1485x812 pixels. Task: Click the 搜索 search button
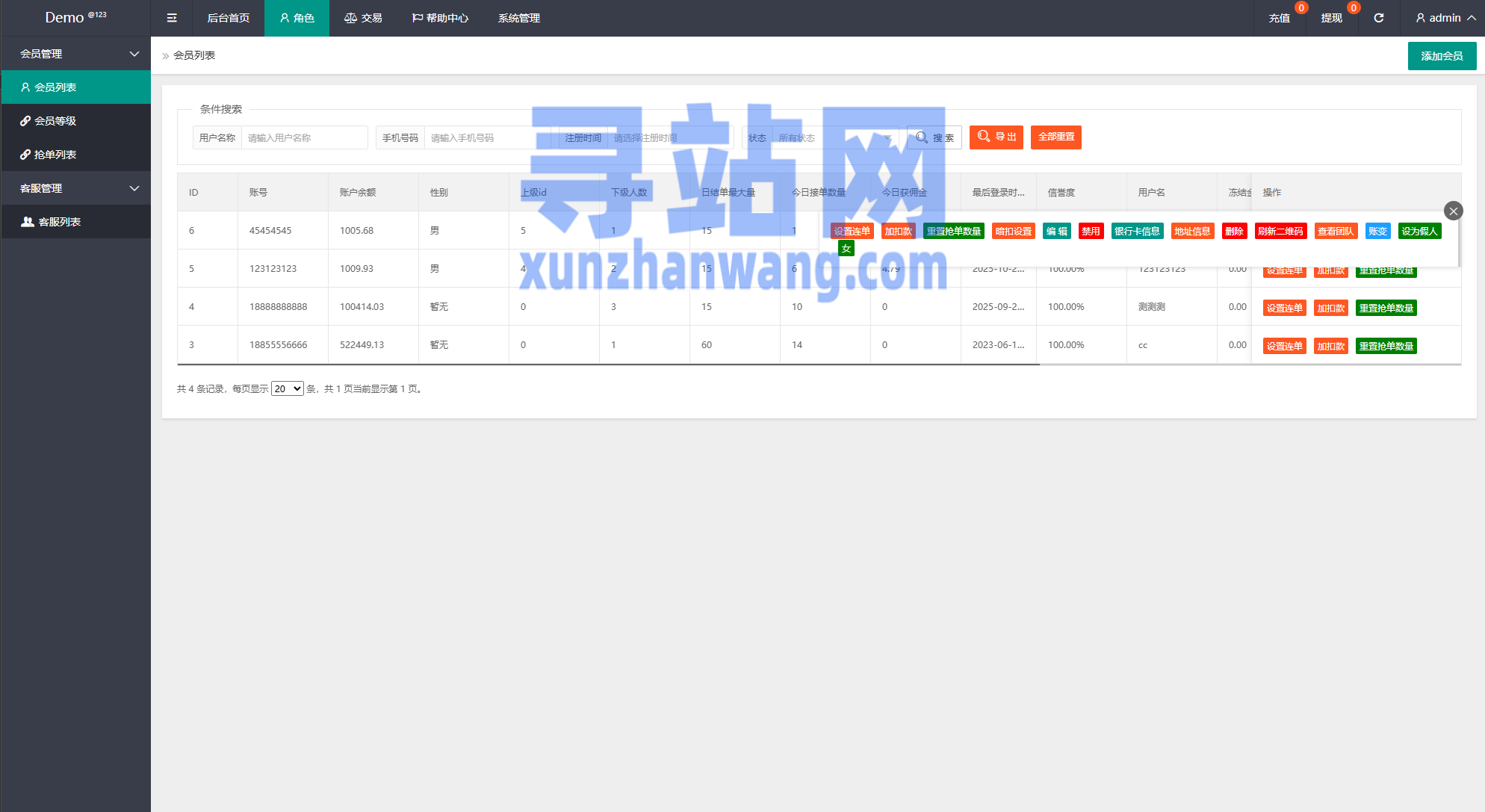934,137
